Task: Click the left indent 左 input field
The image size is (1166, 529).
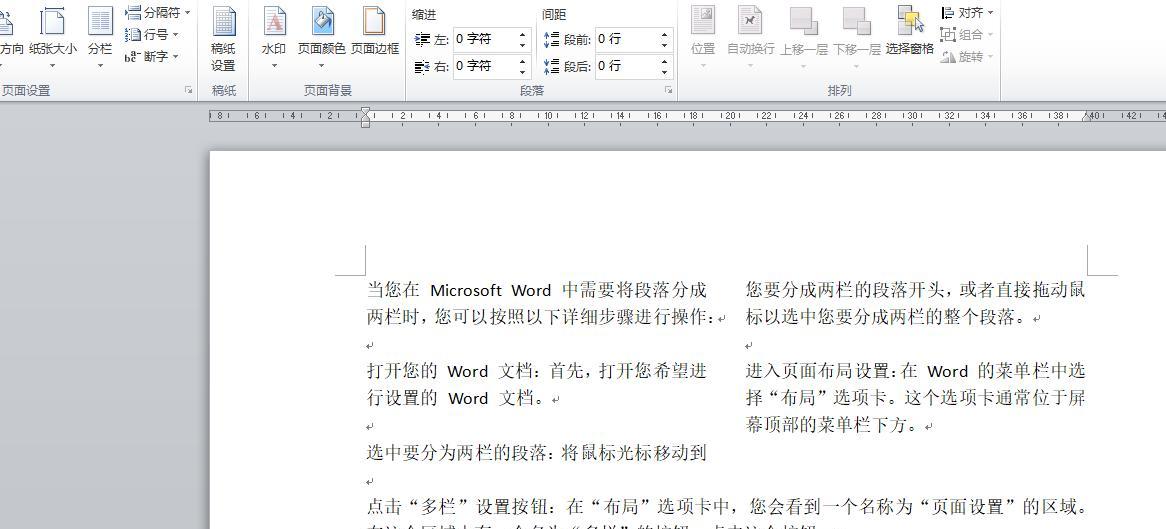Action: pos(484,39)
